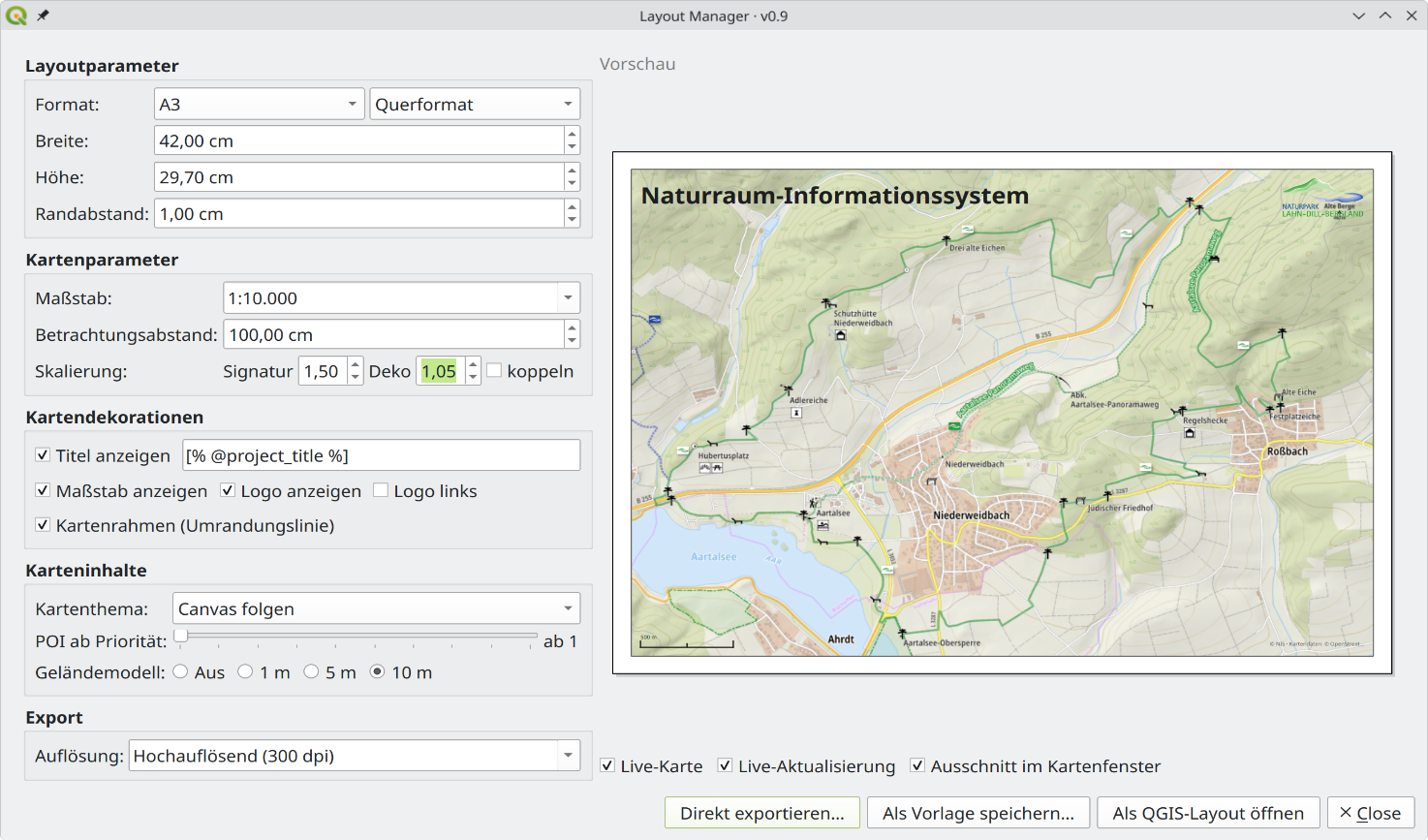Open the Format dropdown showing A3
This screenshot has width=1428, height=840.
click(260, 104)
